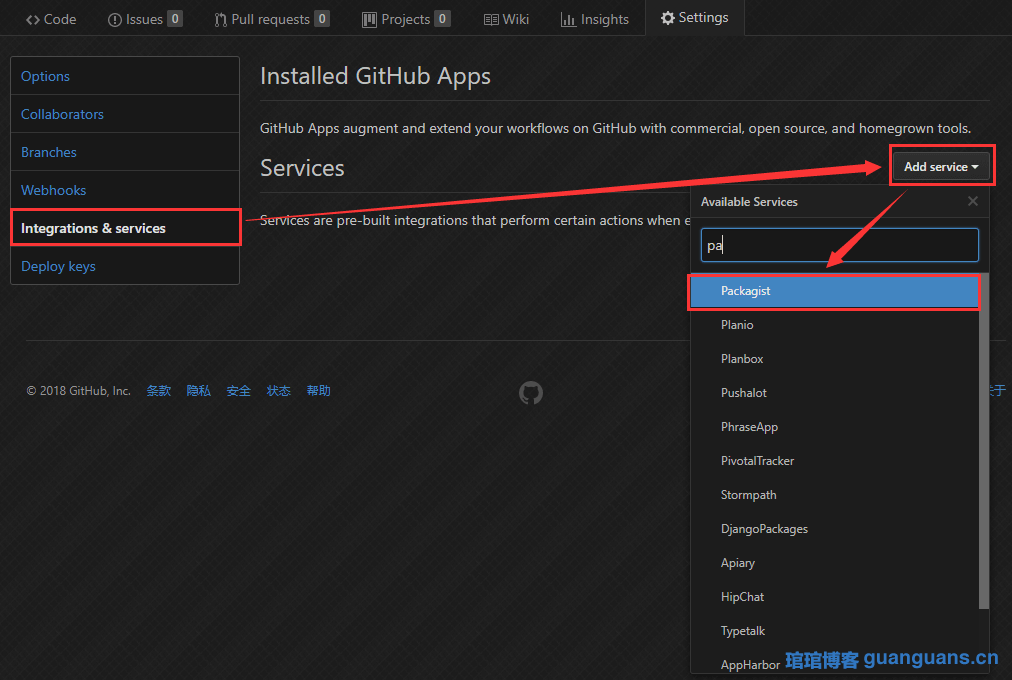
Task: Click the Pull requests branch icon
Action: point(221,20)
